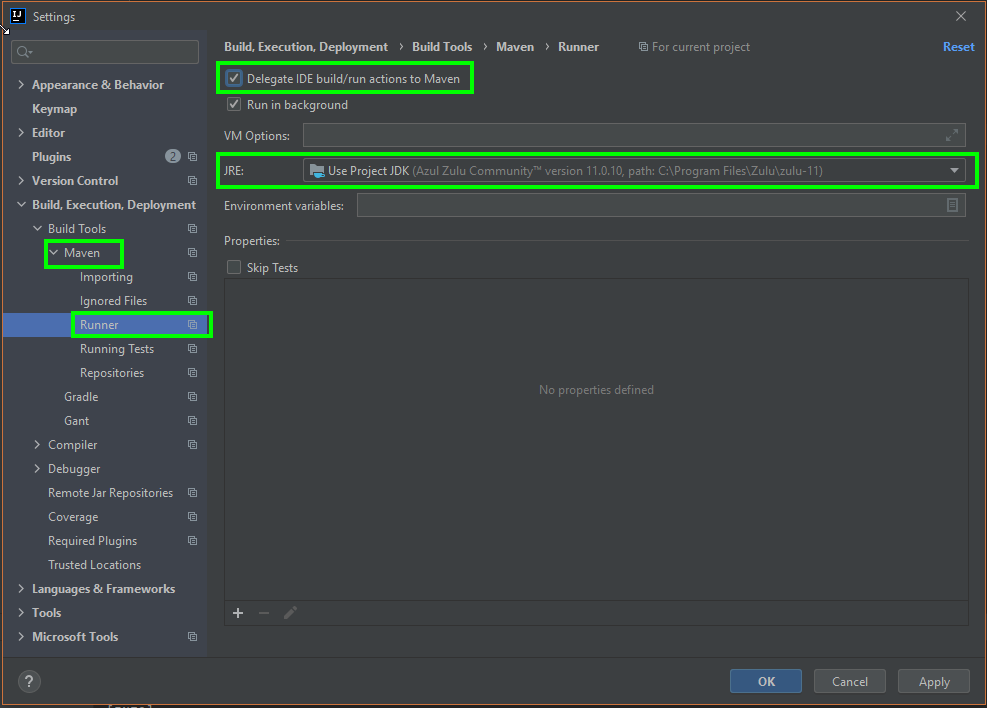Viewport: 987px width, 708px height.
Task: Click the Cancel button
Action: (x=850, y=681)
